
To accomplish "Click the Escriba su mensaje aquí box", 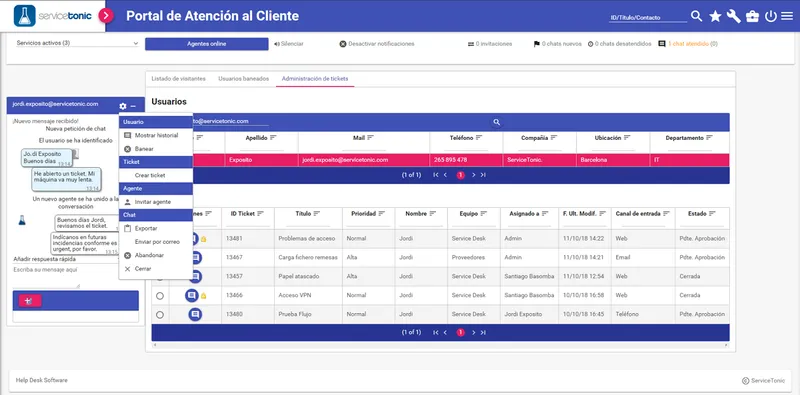I will (x=46, y=277).
